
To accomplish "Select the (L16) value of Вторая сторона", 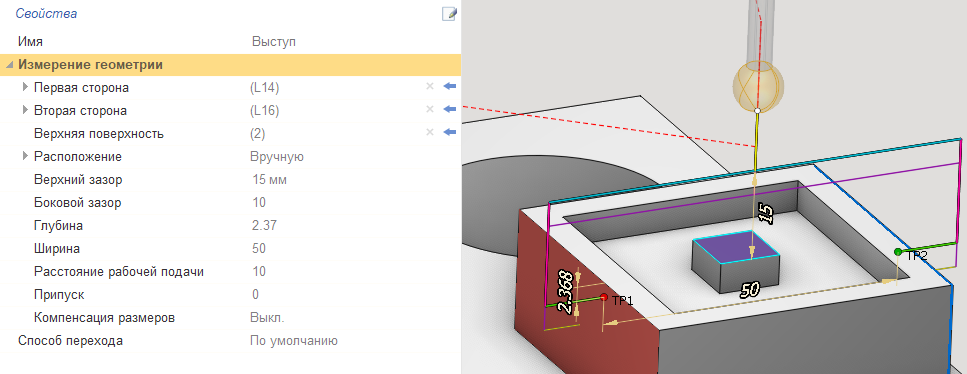I will pyautogui.click(x=265, y=110).
